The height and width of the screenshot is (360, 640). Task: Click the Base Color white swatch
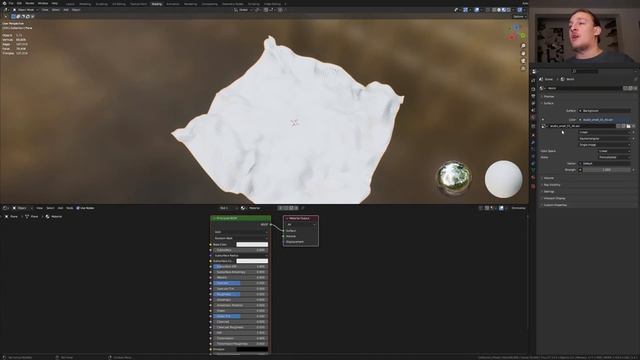point(252,244)
